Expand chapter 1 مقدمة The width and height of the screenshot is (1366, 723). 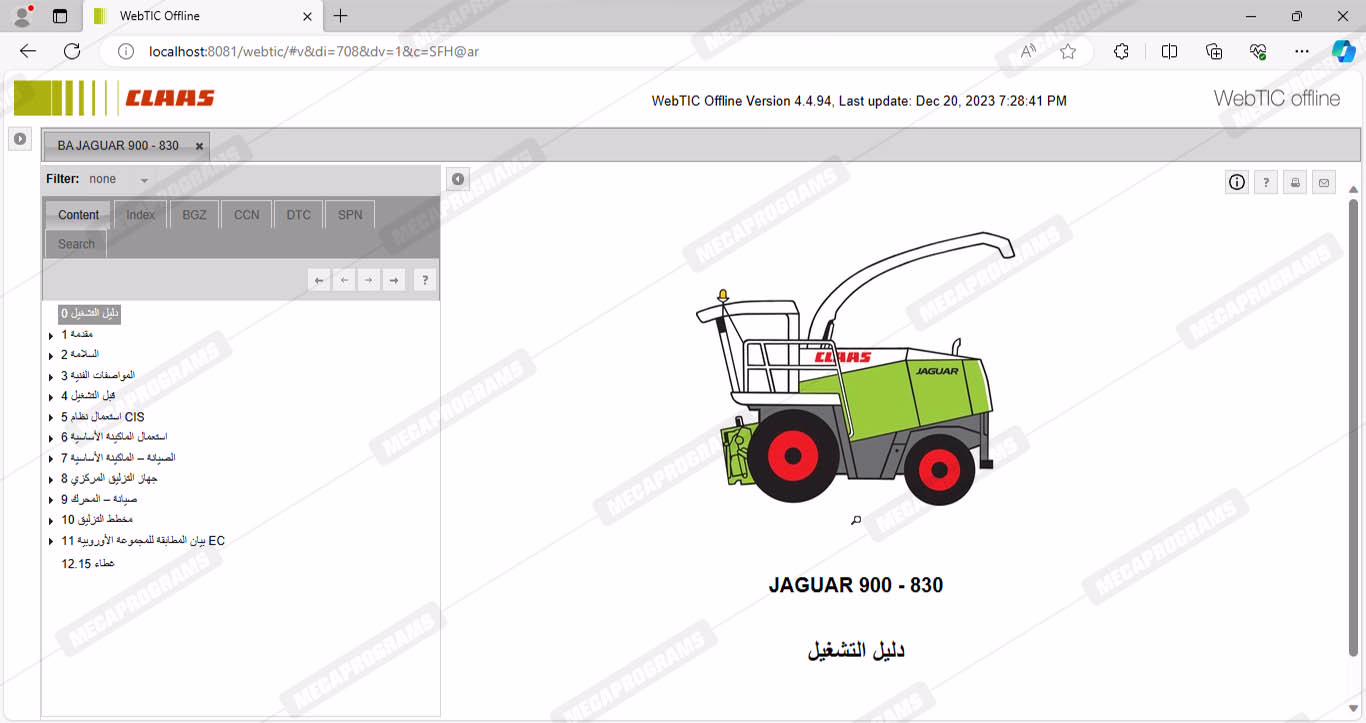[x=51, y=335]
